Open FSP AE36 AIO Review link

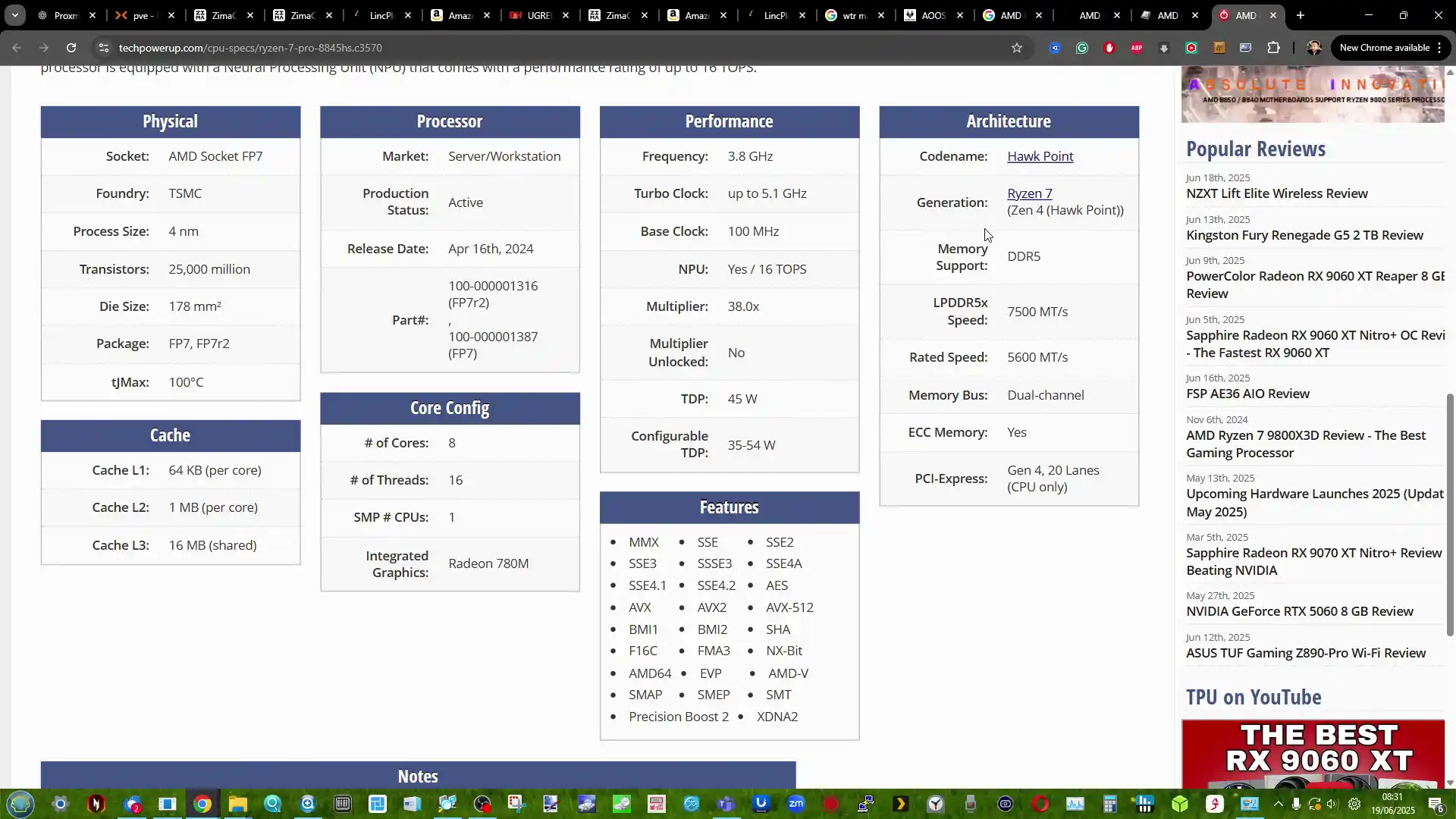click(1247, 394)
